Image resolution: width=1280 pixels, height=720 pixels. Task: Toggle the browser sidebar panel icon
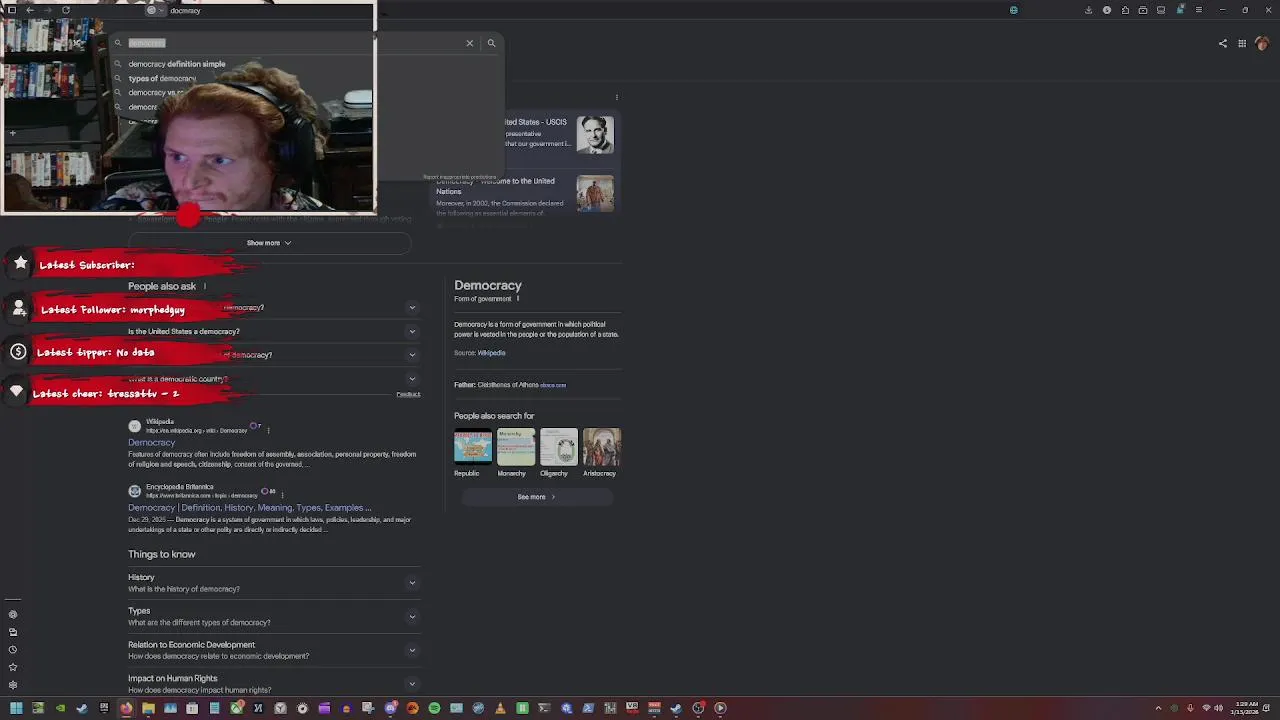(x=12, y=10)
